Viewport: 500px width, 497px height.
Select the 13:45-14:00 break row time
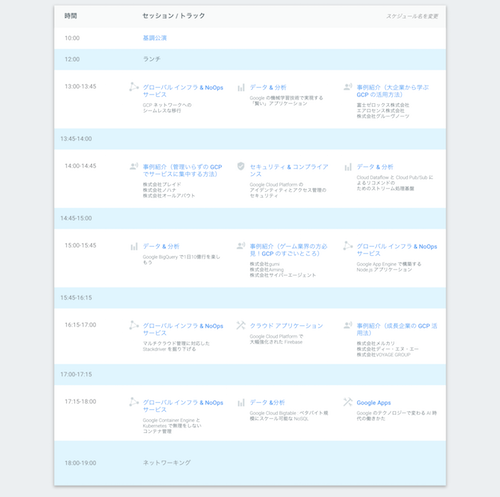pyautogui.click(x=76, y=139)
